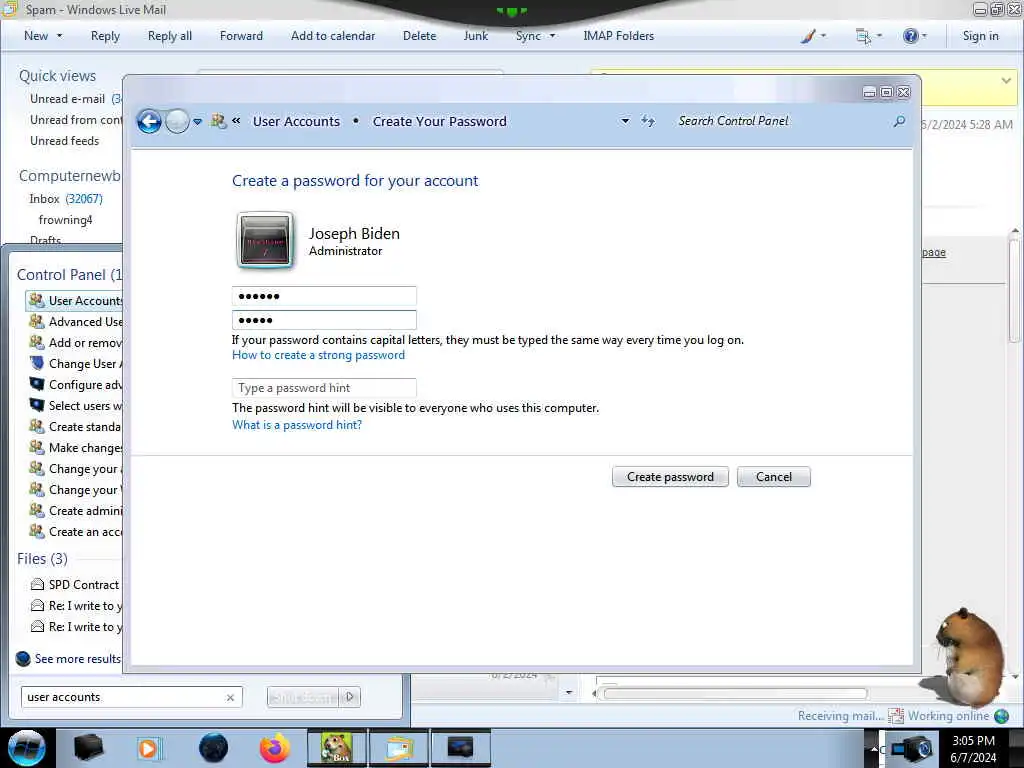Click the User Accounts address bar icon

(218, 121)
